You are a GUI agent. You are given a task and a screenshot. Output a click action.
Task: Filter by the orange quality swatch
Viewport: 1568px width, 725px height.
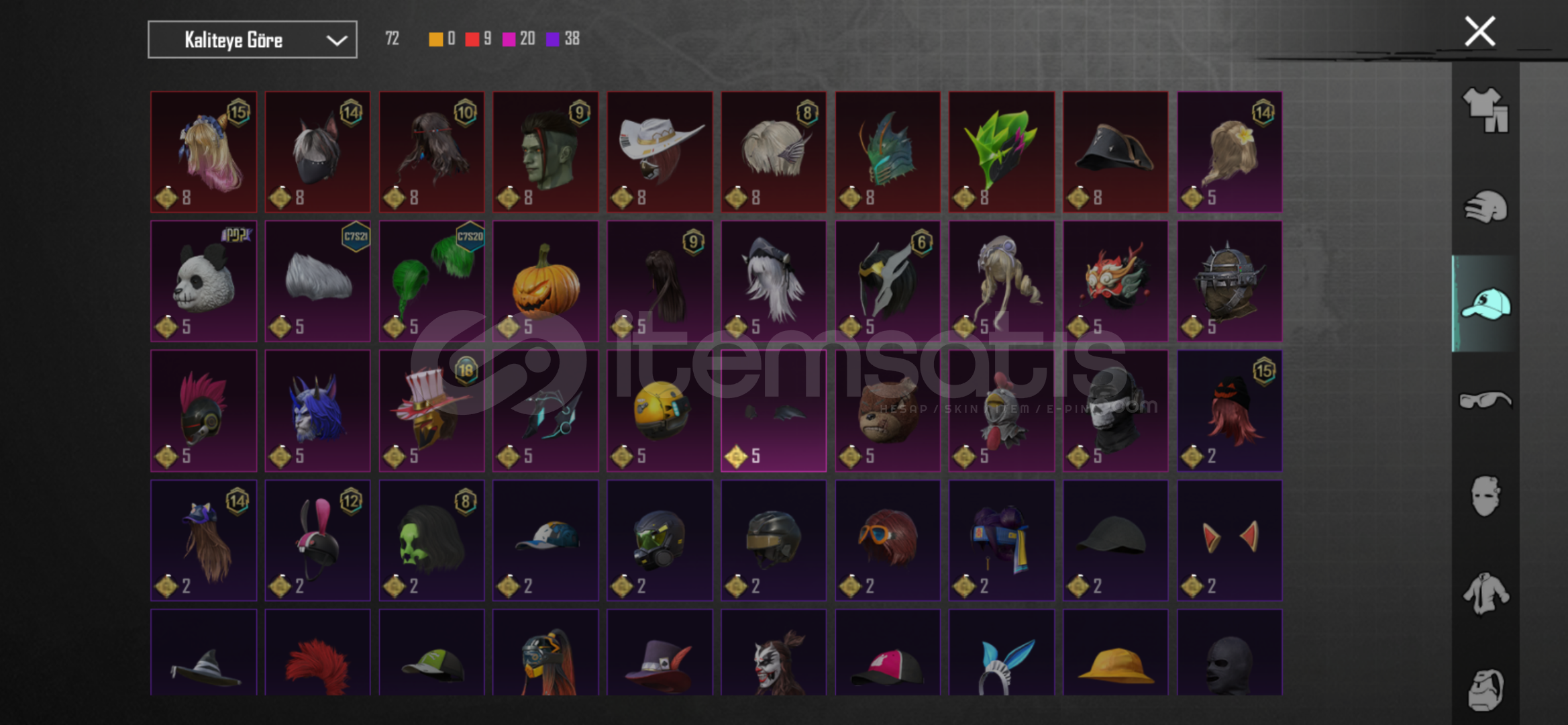(435, 39)
